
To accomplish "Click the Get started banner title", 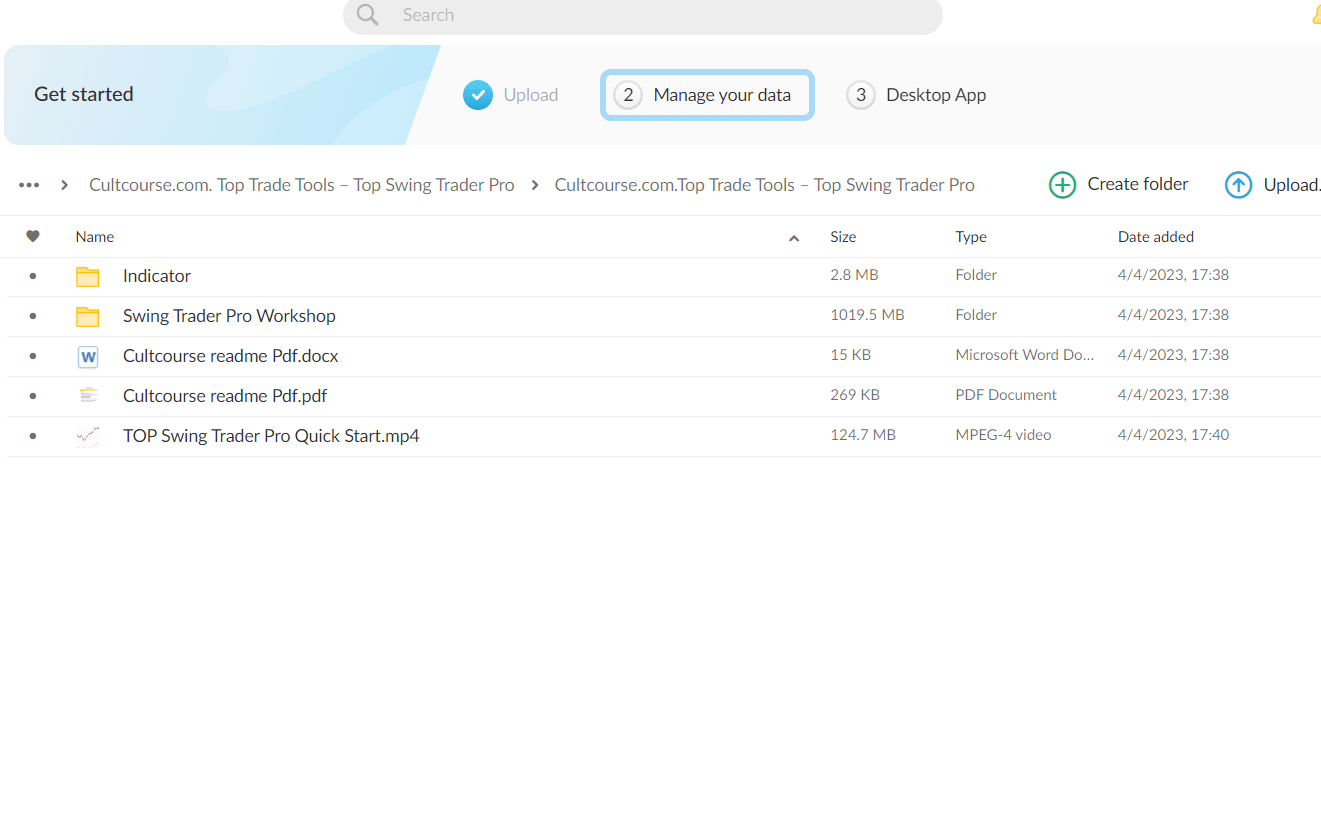I will 84,94.
